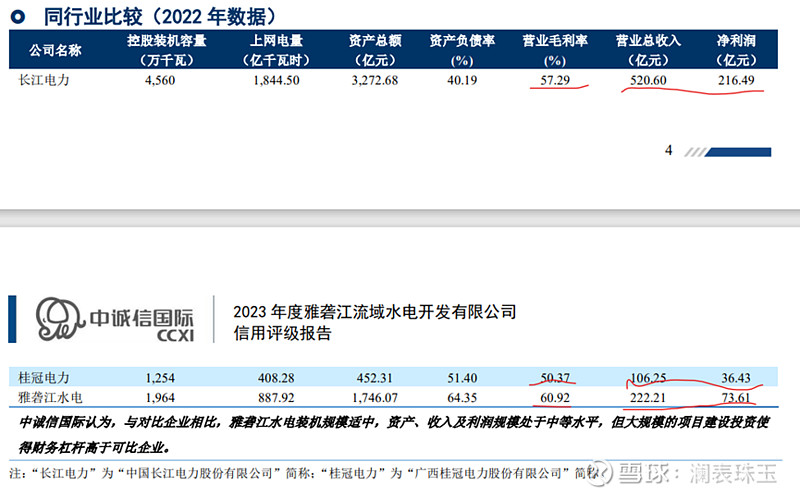This screenshot has width=800, height=498.
Task: Click the 公司名称 column header
Action: (x=55, y=50)
